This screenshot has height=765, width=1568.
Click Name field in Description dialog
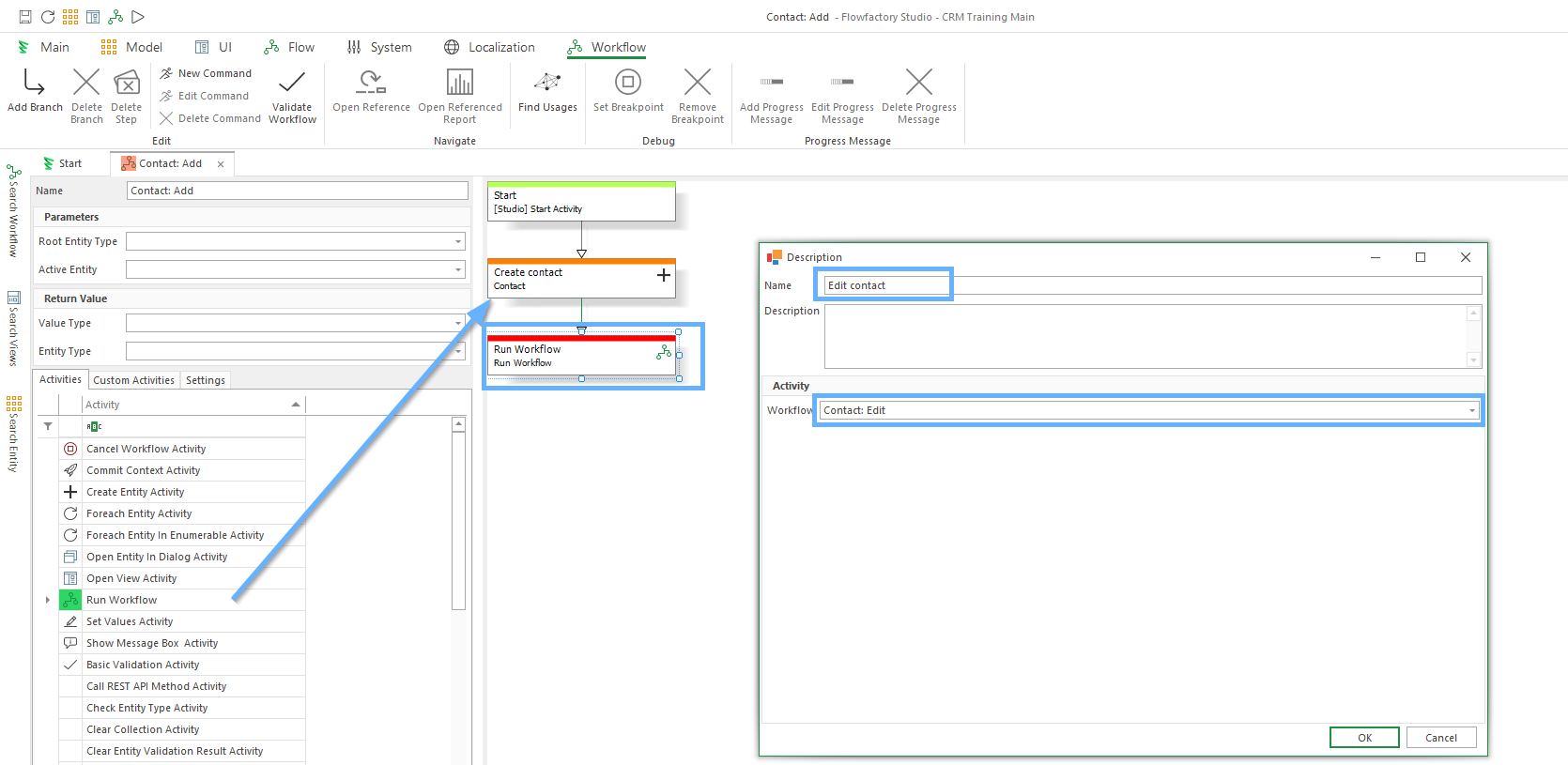pos(1153,285)
